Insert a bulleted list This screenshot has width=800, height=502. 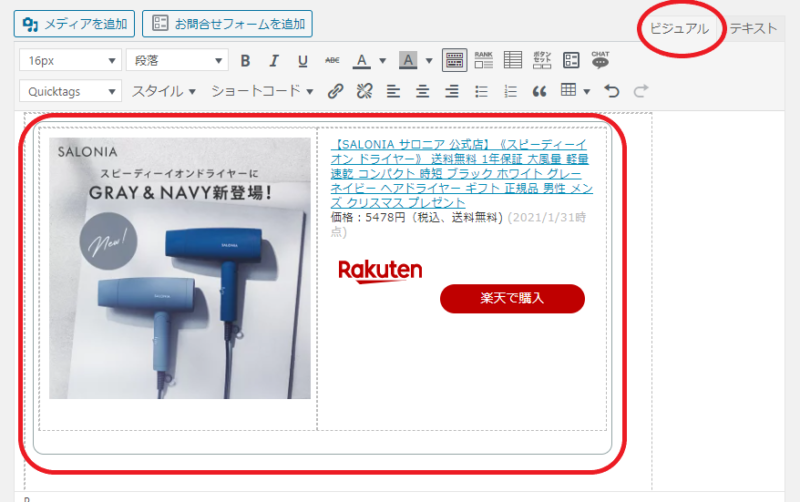481,92
